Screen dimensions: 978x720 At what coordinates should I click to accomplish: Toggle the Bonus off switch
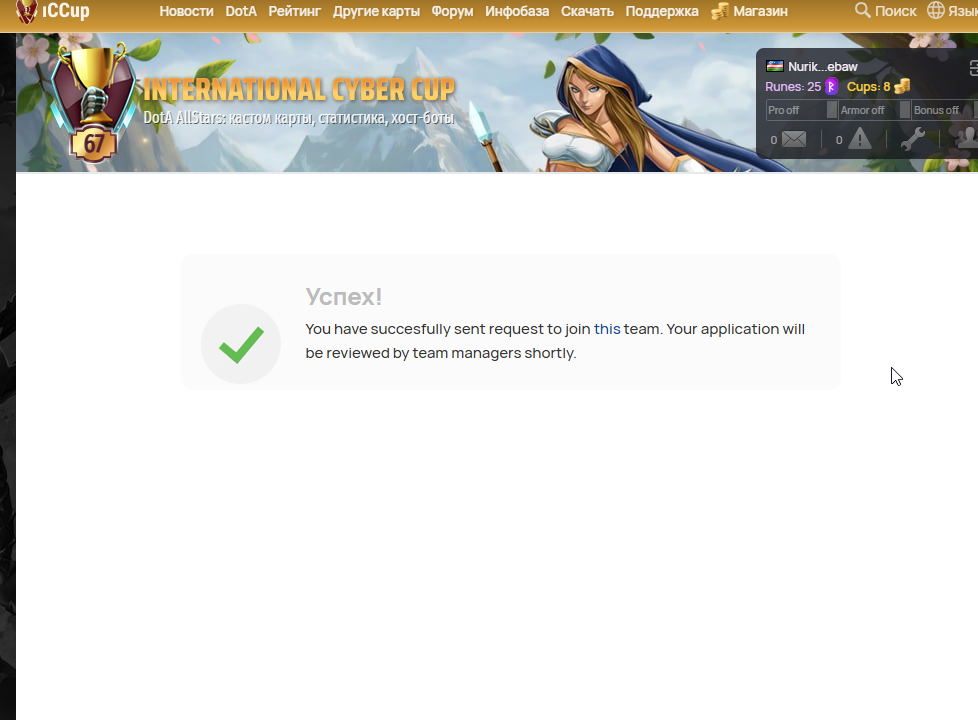coord(944,110)
